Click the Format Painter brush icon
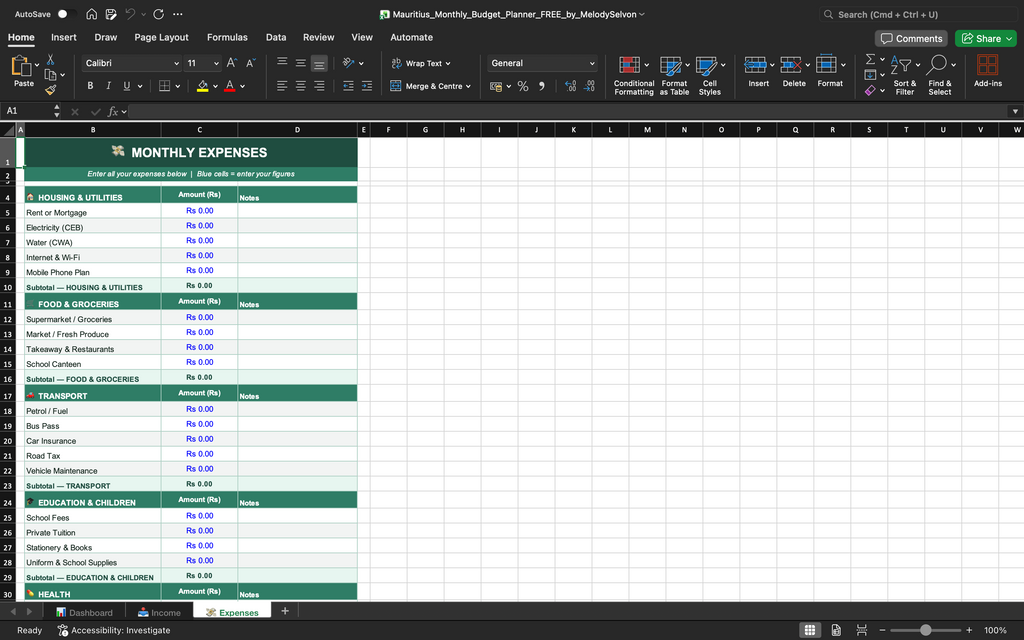1024x640 pixels. (x=50, y=89)
